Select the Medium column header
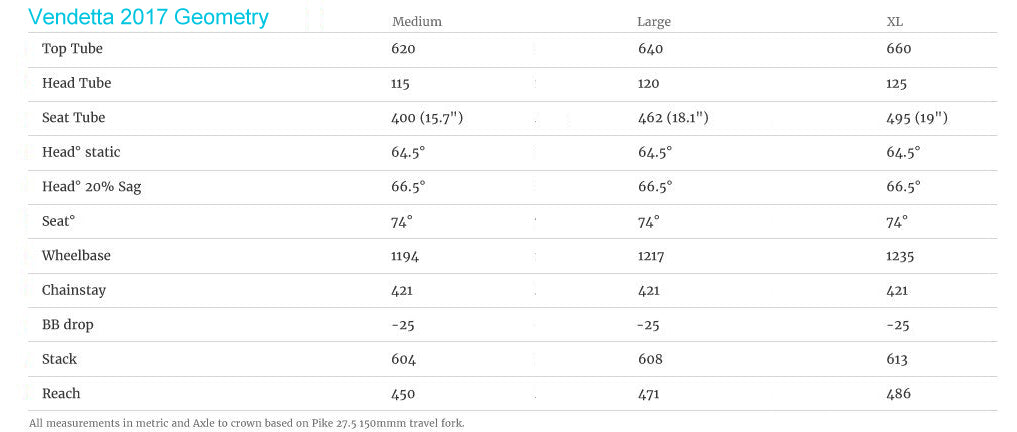 click(416, 21)
